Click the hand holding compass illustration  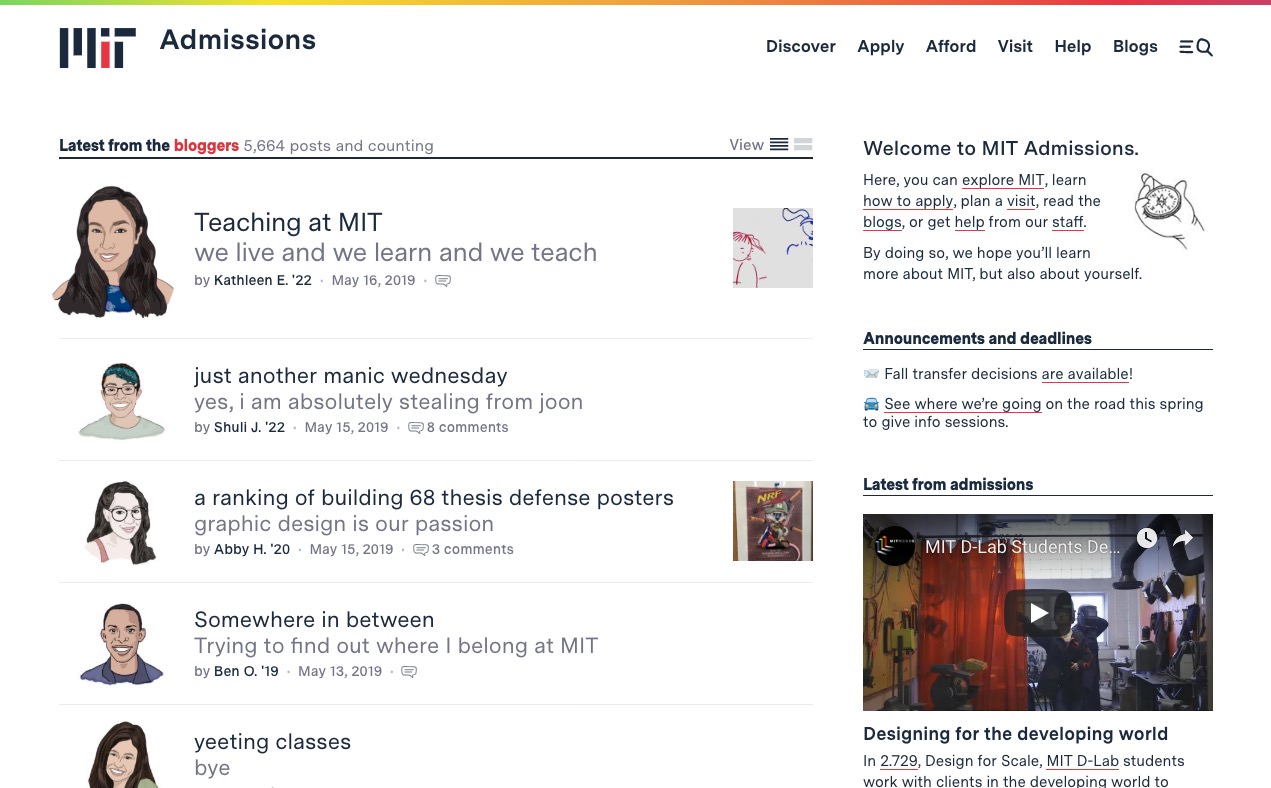pyautogui.click(x=1169, y=210)
